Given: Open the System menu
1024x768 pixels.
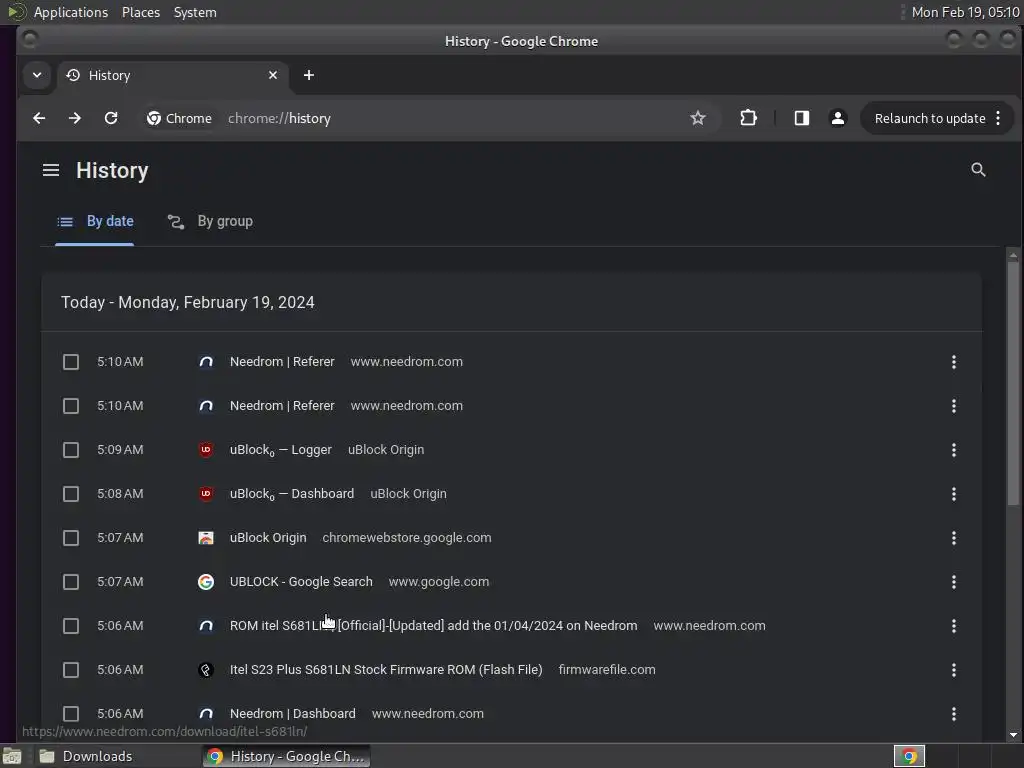Looking at the screenshot, I should (195, 12).
